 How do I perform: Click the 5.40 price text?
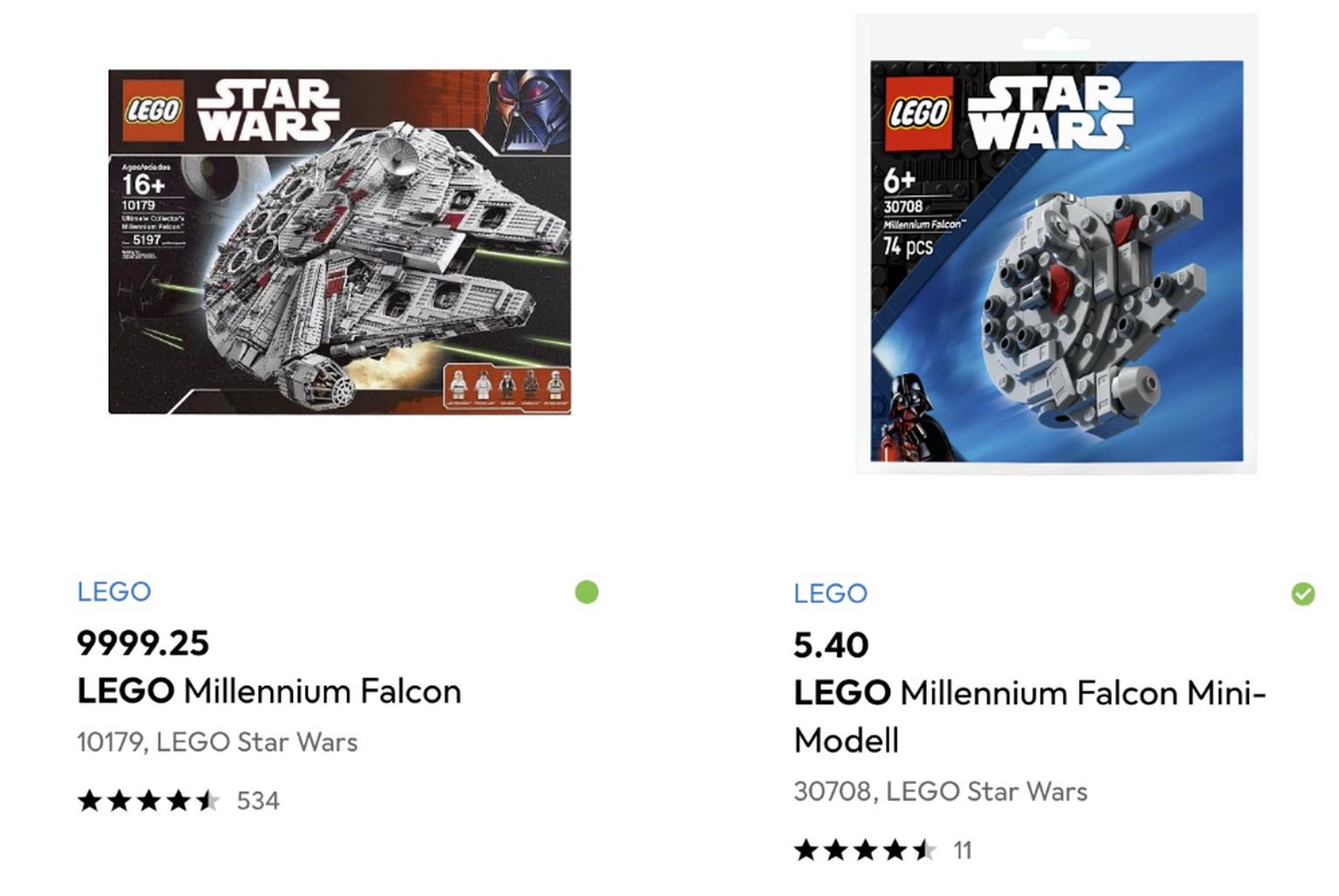(830, 646)
